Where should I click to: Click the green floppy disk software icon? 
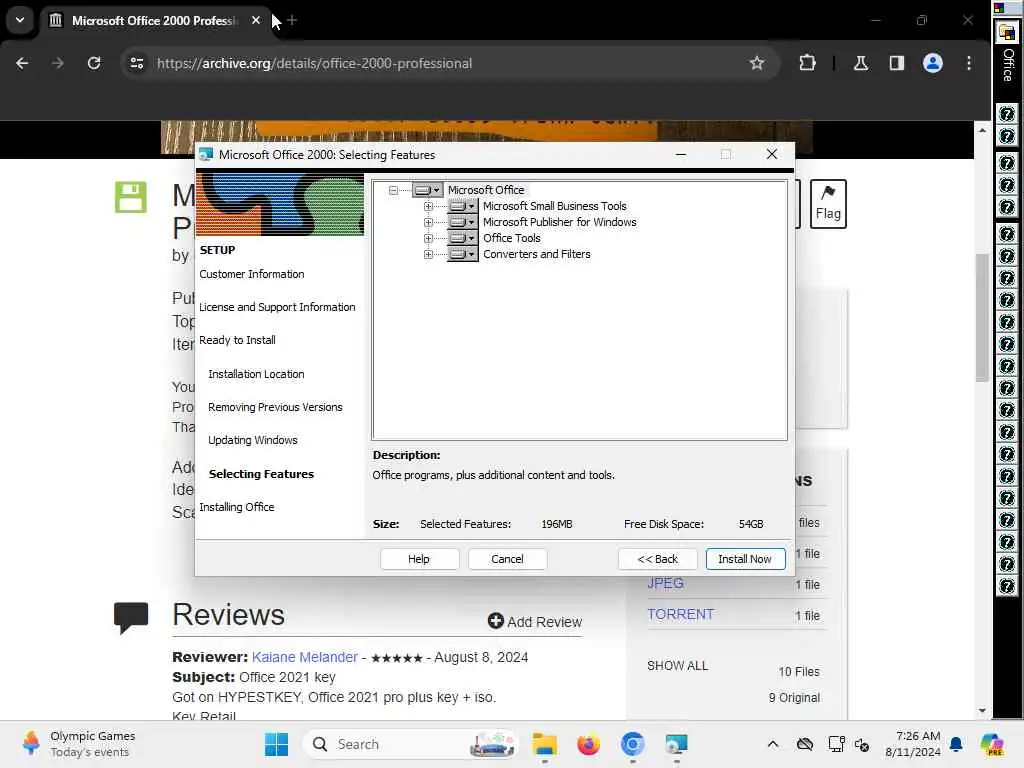click(131, 197)
